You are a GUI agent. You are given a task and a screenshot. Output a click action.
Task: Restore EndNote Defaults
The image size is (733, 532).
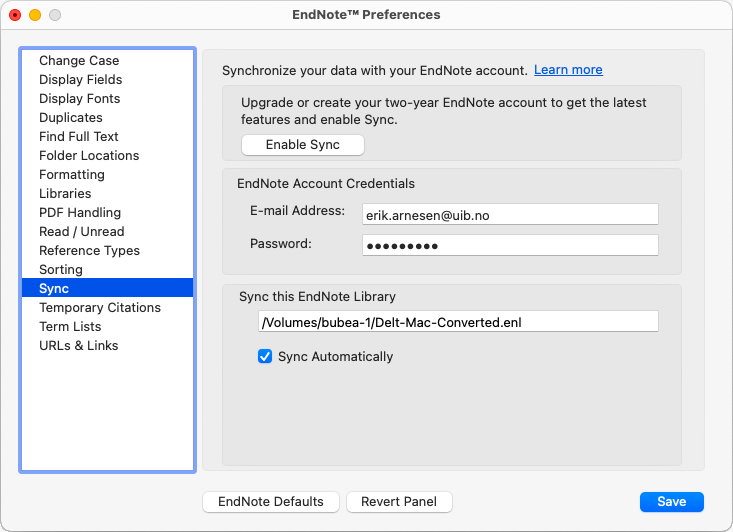[271, 502]
